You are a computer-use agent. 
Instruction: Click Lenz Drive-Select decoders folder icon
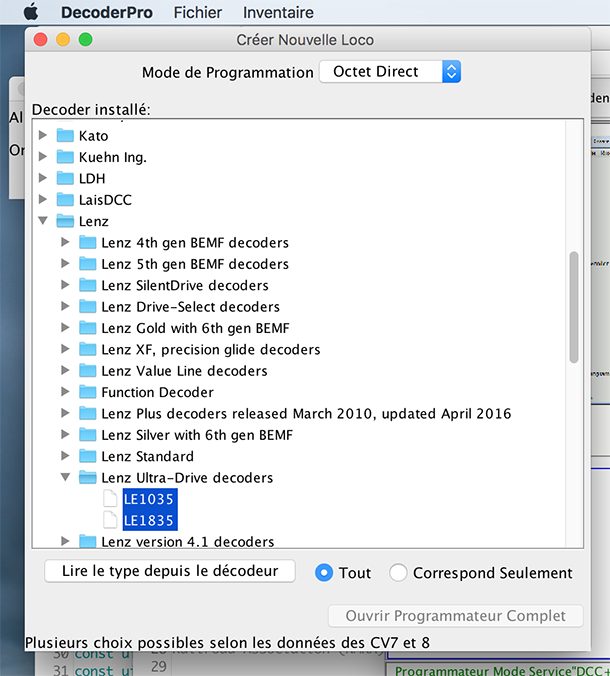pos(88,306)
